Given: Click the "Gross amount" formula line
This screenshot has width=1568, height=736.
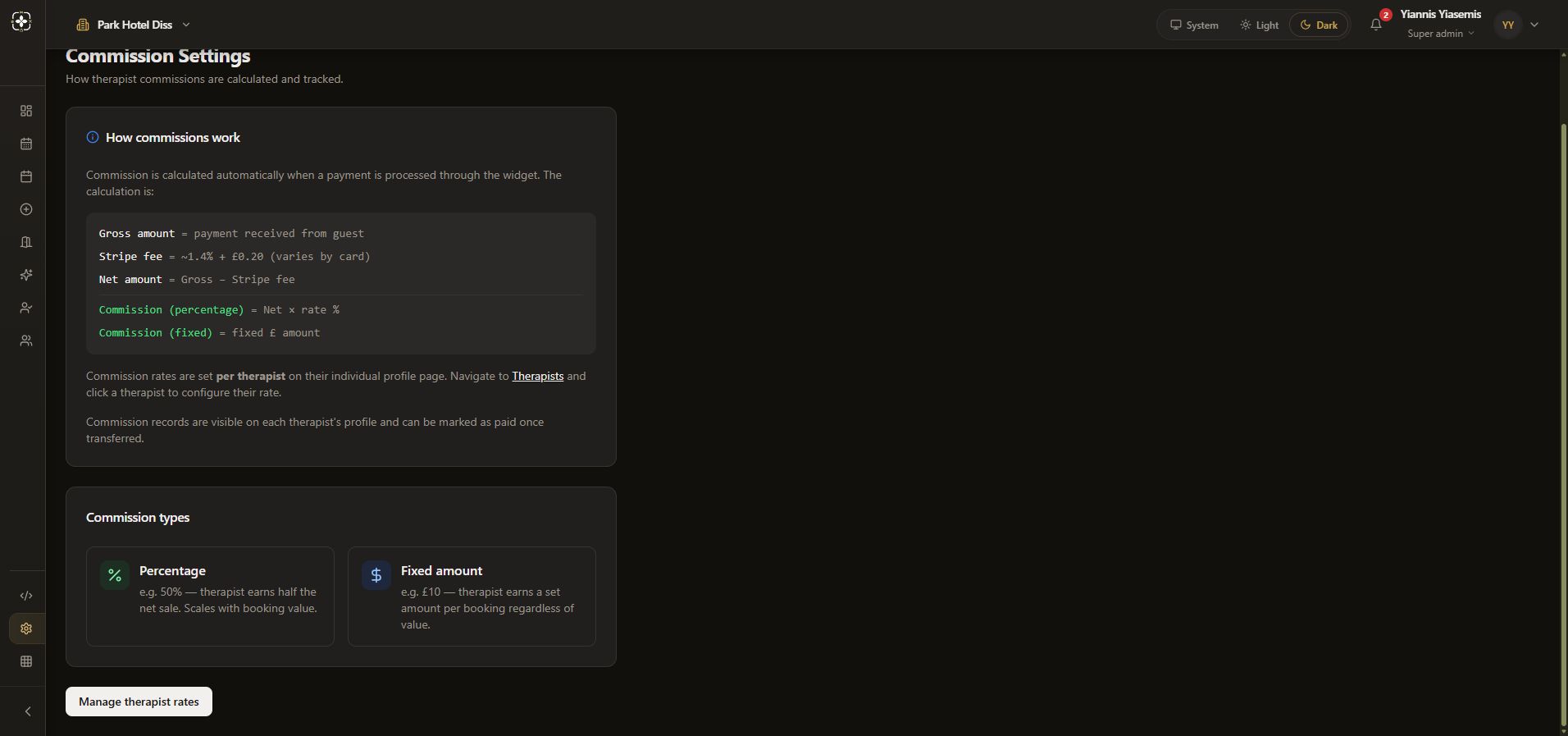Looking at the screenshot, I should pyautogui.click(x=231, y=234).
